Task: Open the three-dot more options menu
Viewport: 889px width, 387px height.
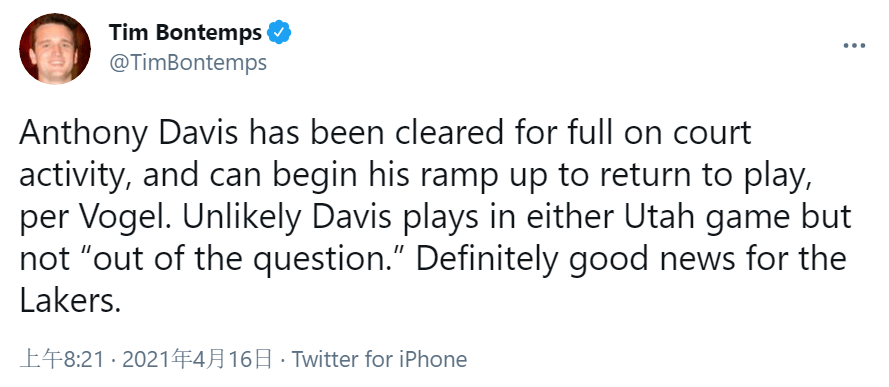Action: click(x=854, y=45)
